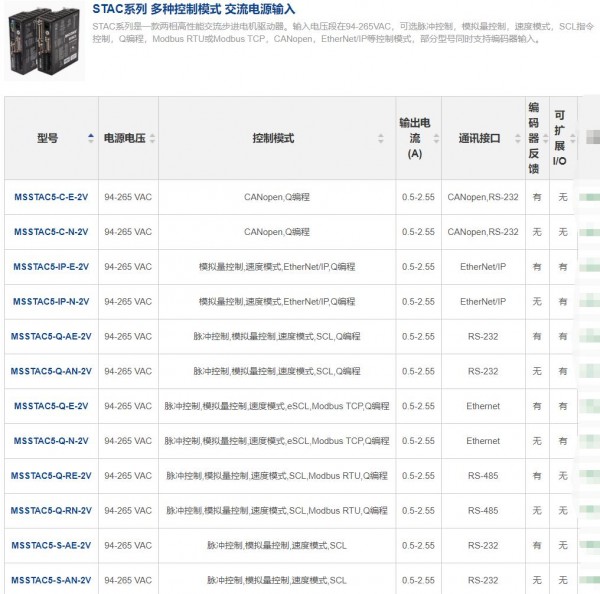Click the 电源电压 column header
Screen dimensions: 600x594
pos(128,138)
